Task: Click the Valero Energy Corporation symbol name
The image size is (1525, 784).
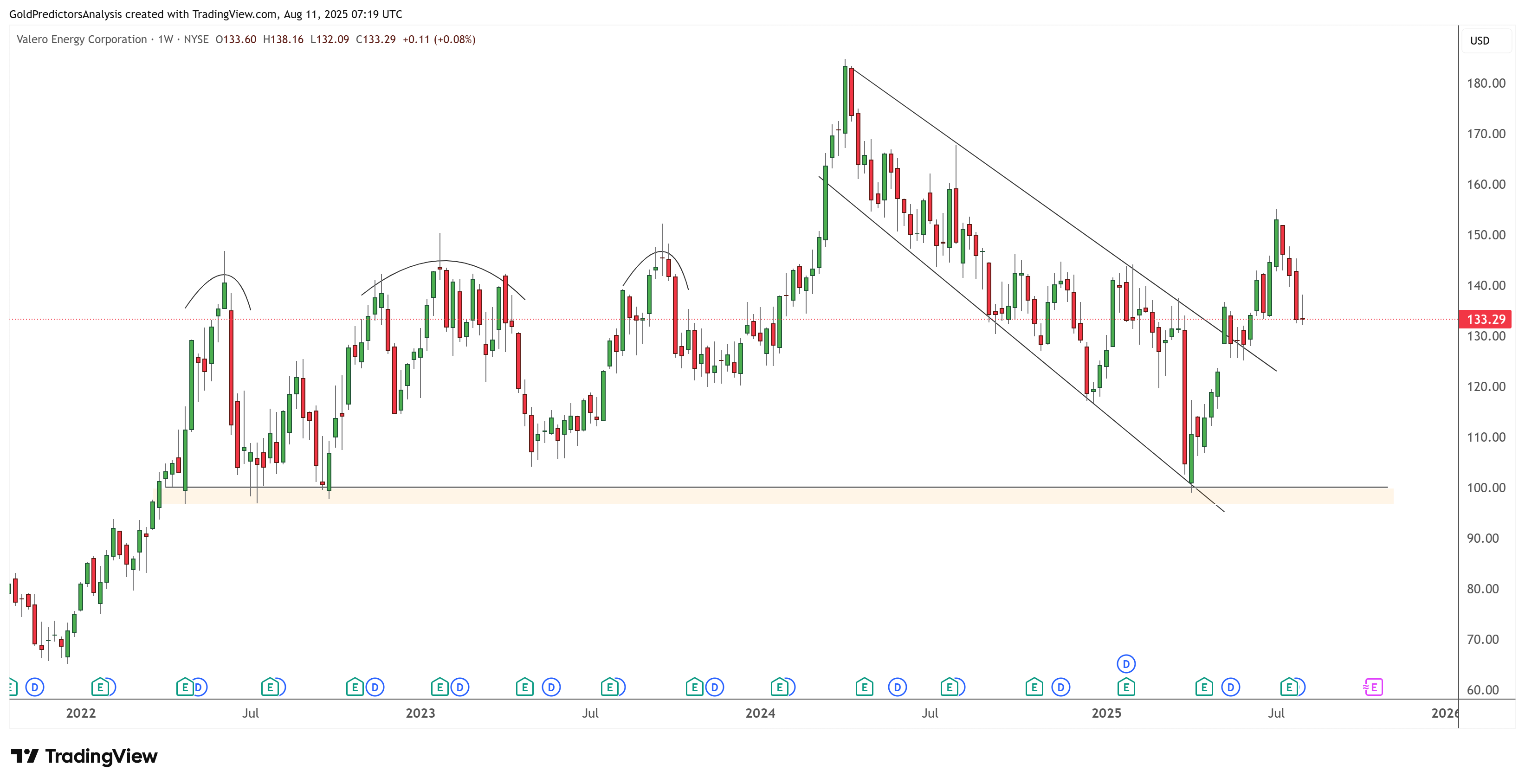Action: coord(82,39)
